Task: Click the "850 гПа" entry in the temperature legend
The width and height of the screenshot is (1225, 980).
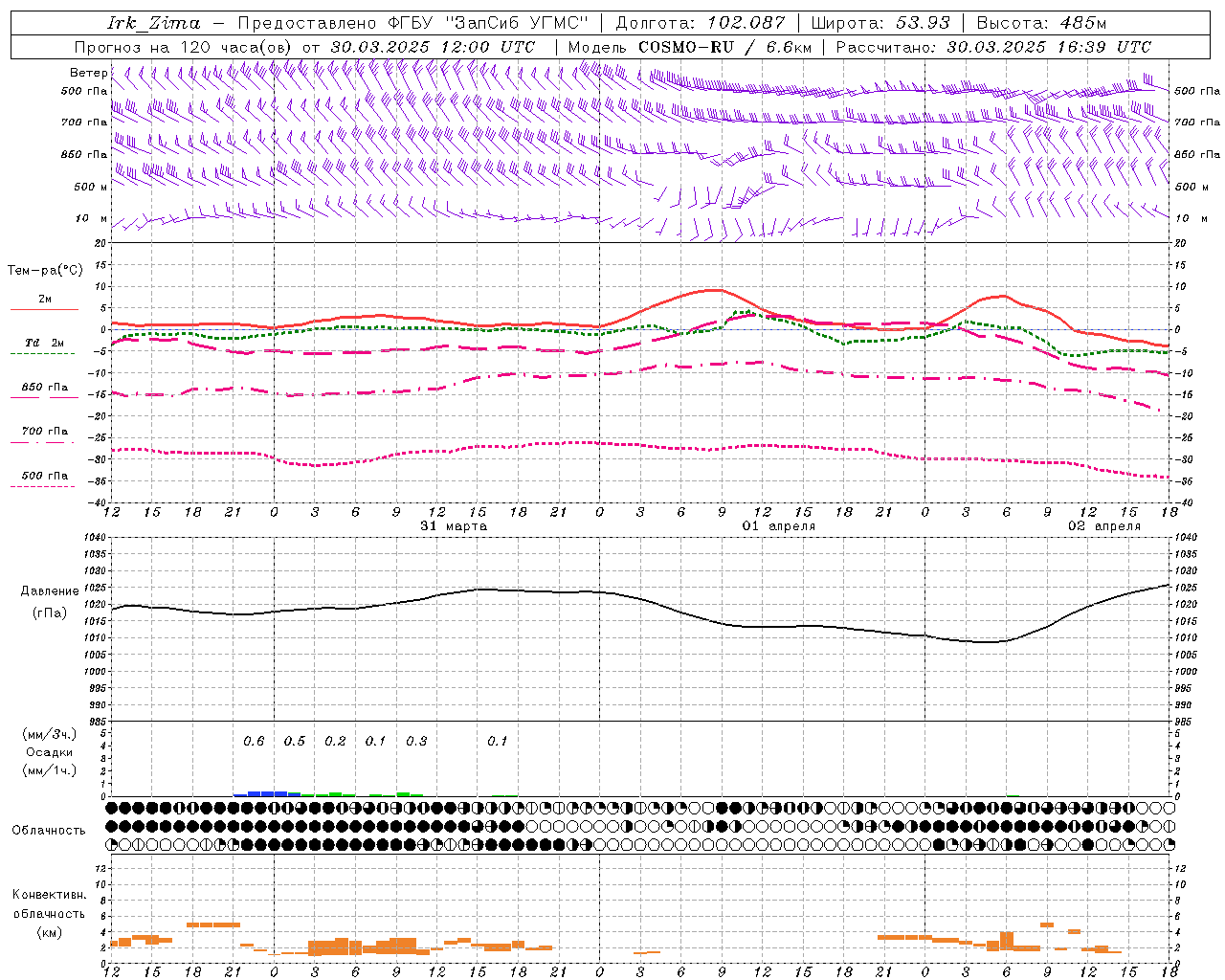Action: tap(44, 390)
